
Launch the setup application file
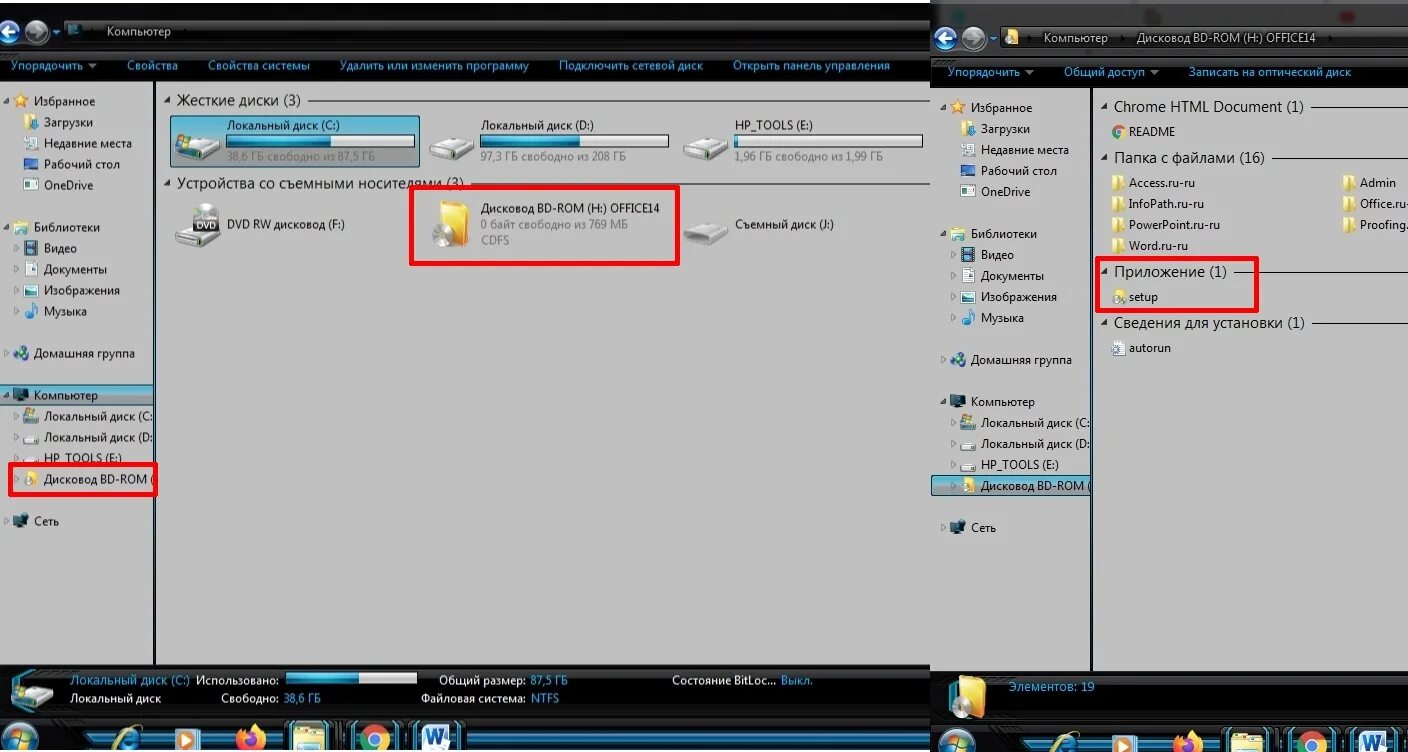click(1134, 297)
